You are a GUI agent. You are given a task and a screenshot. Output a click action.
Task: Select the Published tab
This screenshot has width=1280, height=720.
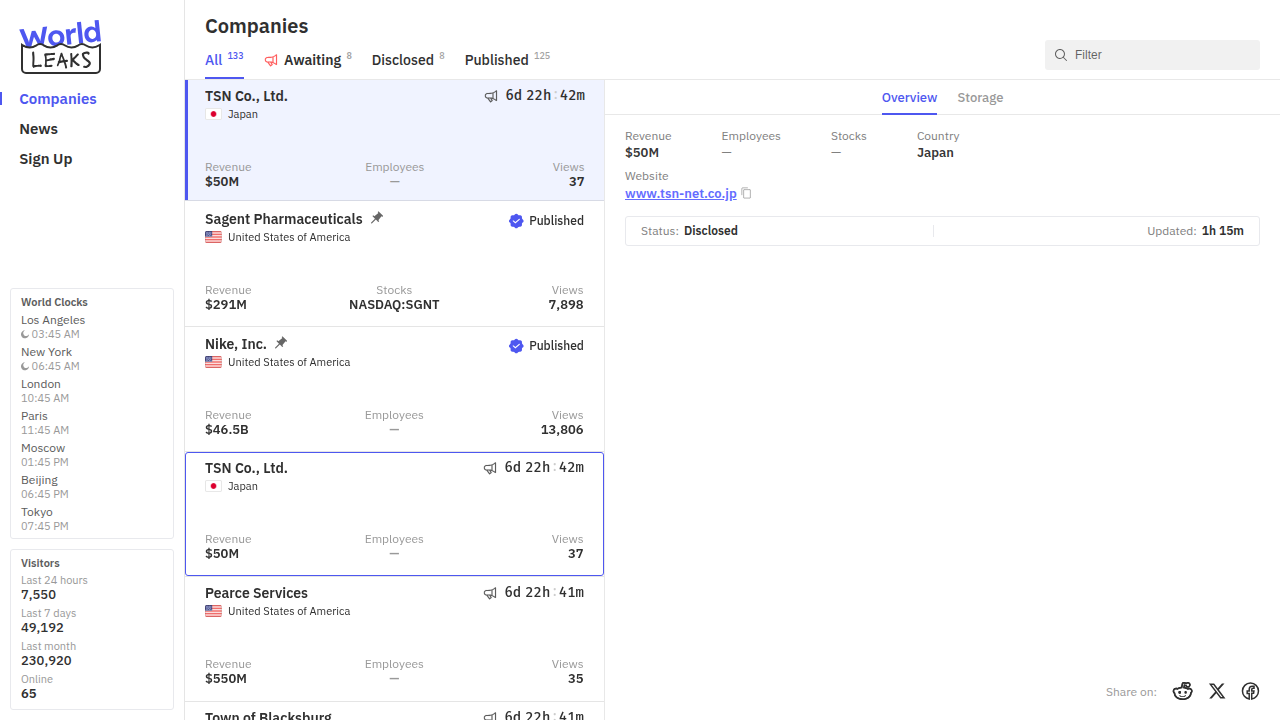496,60
